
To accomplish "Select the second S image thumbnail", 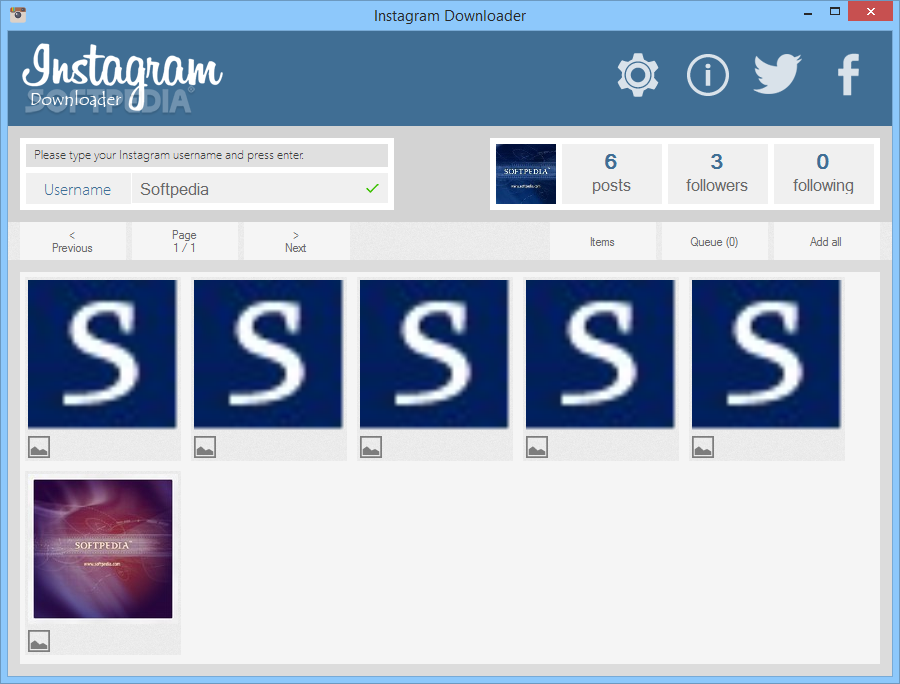I will (268, 353).
